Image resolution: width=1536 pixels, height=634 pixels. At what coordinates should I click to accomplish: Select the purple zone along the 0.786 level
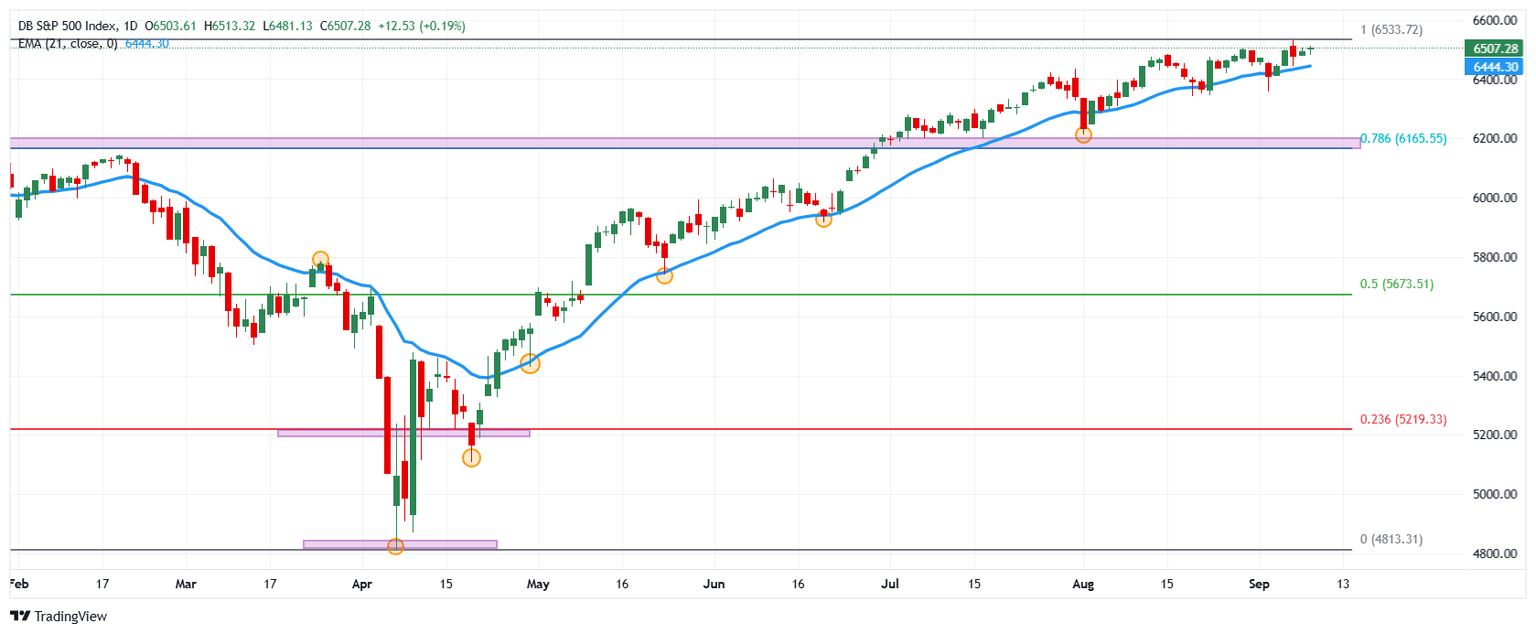click(685, 143)
